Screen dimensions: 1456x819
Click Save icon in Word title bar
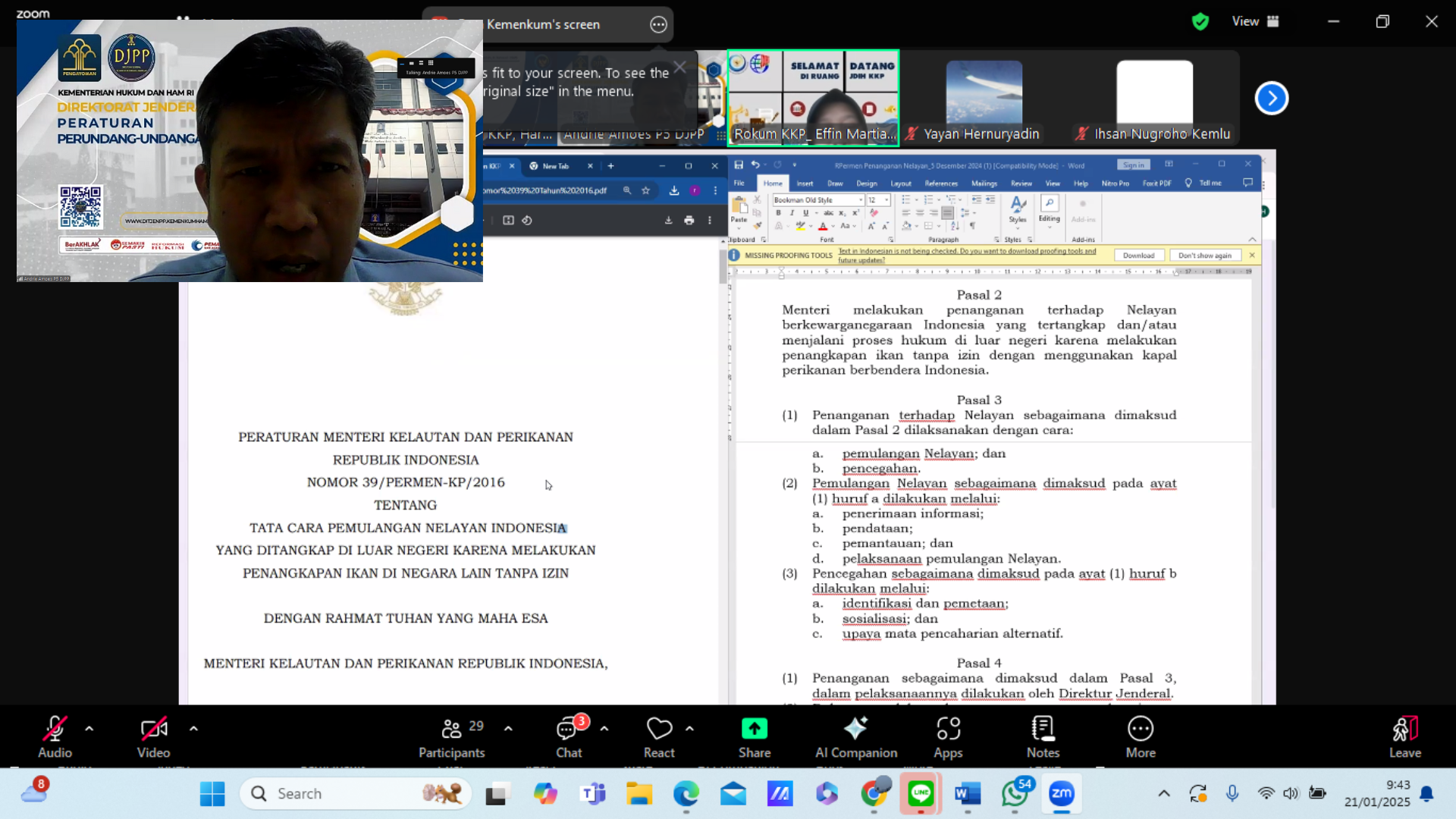pyautogui.click(x=739, y=165)
